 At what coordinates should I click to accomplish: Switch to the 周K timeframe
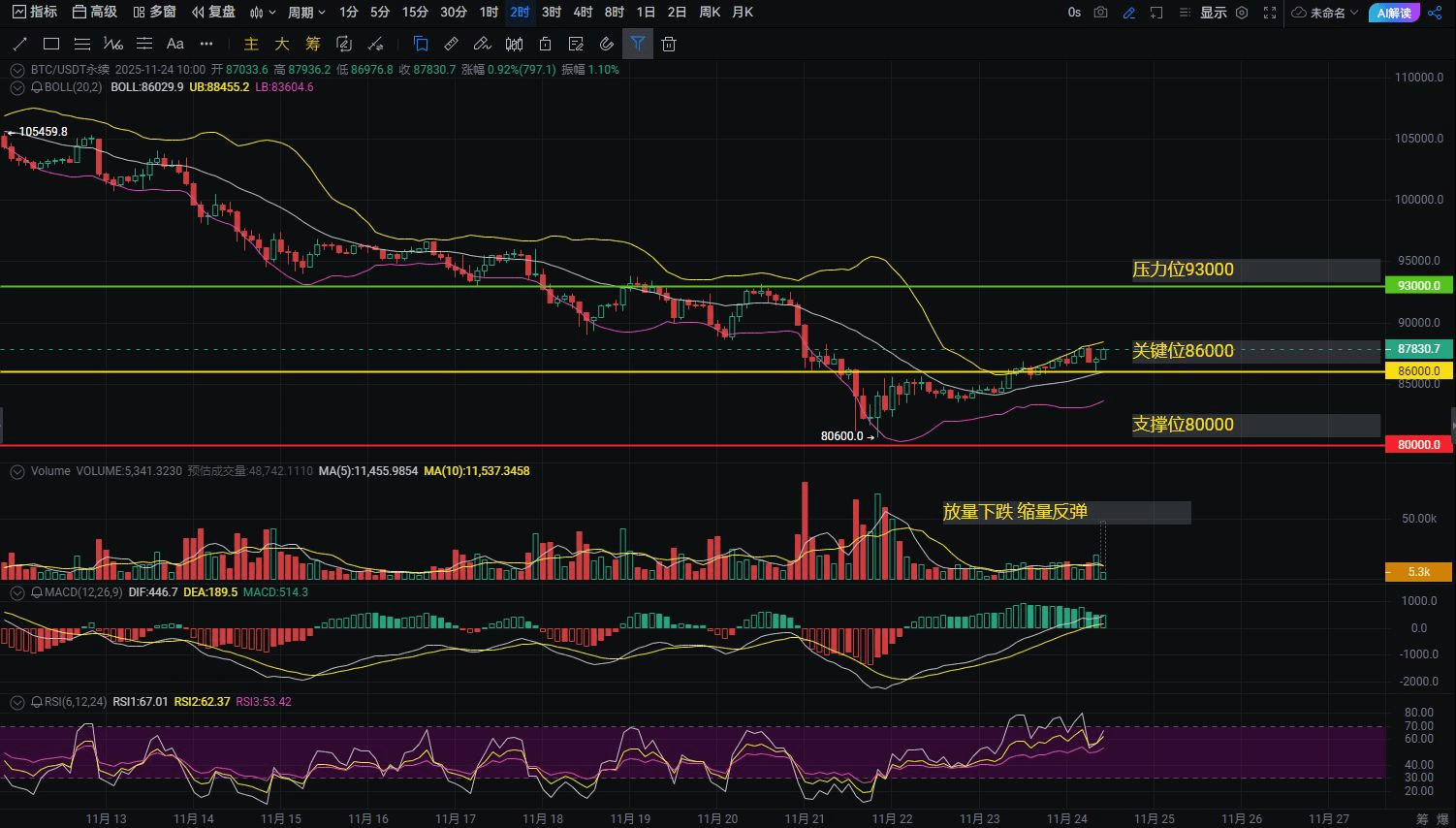coord(710,13)
